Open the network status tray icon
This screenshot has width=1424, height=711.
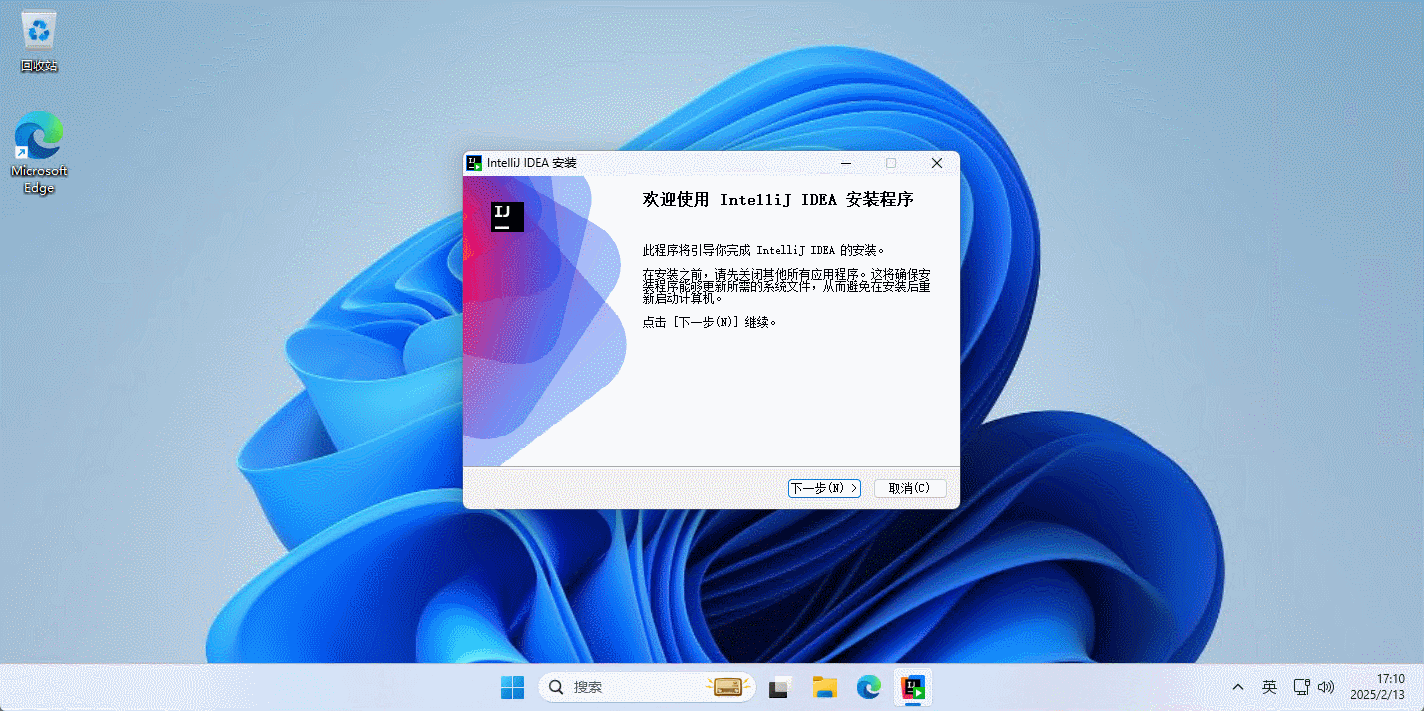pos(1301,687)
